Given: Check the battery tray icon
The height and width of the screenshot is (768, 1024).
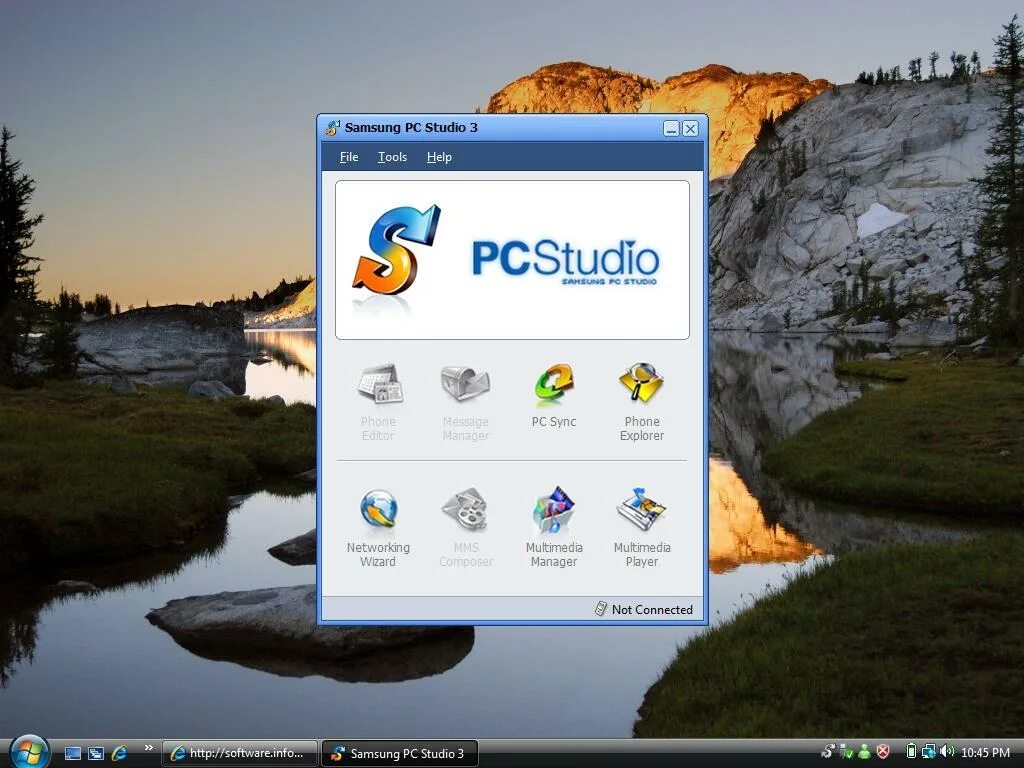Looking at the screenshot, I should 911,752.
